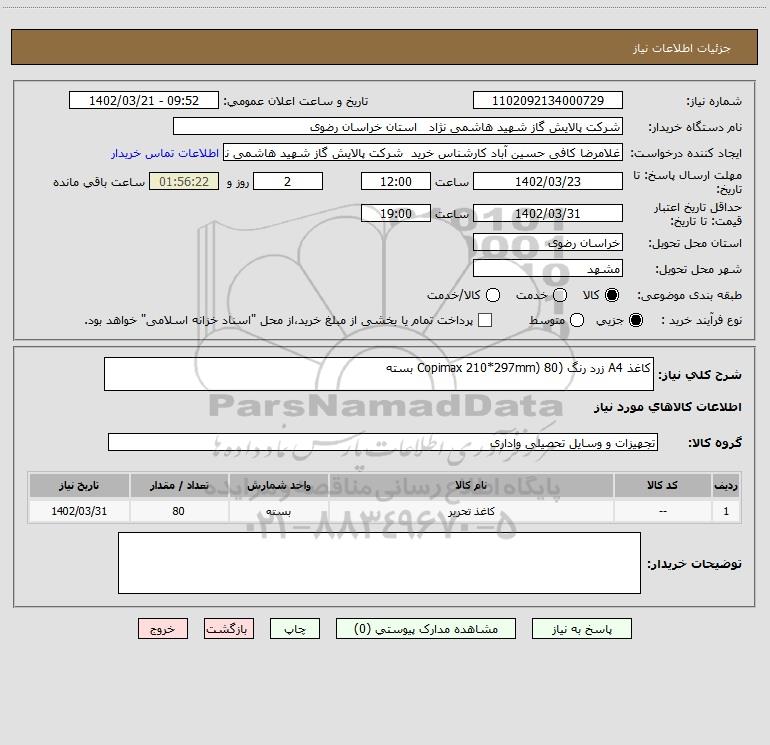The height and width of the screenshot is (745, 770).
Task: Select the متوسط purchase type radio
Action: 577,320
